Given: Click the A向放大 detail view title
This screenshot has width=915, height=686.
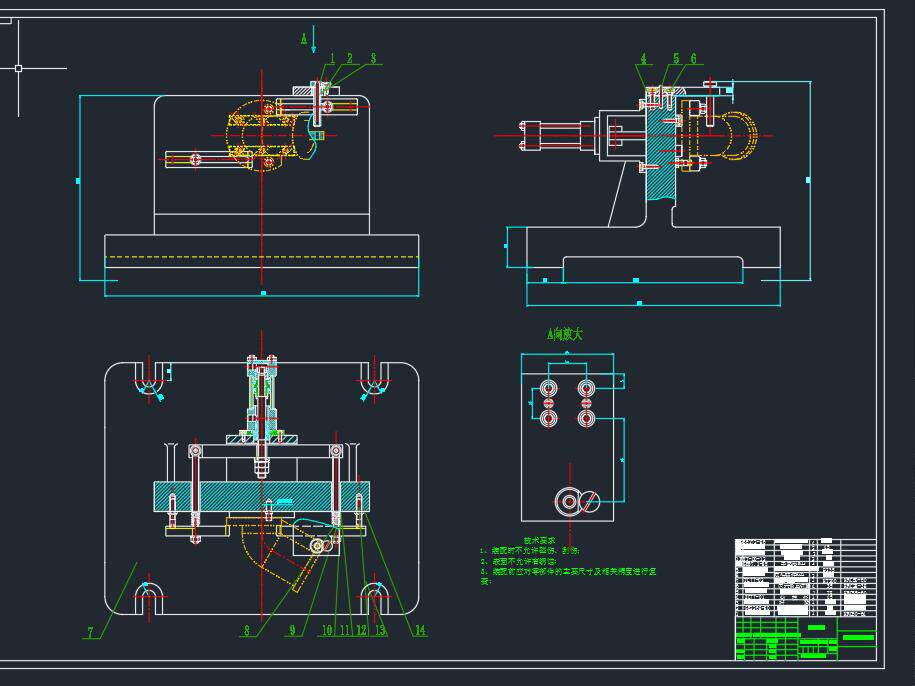Looking at the screenshot, I should [564, 333].
